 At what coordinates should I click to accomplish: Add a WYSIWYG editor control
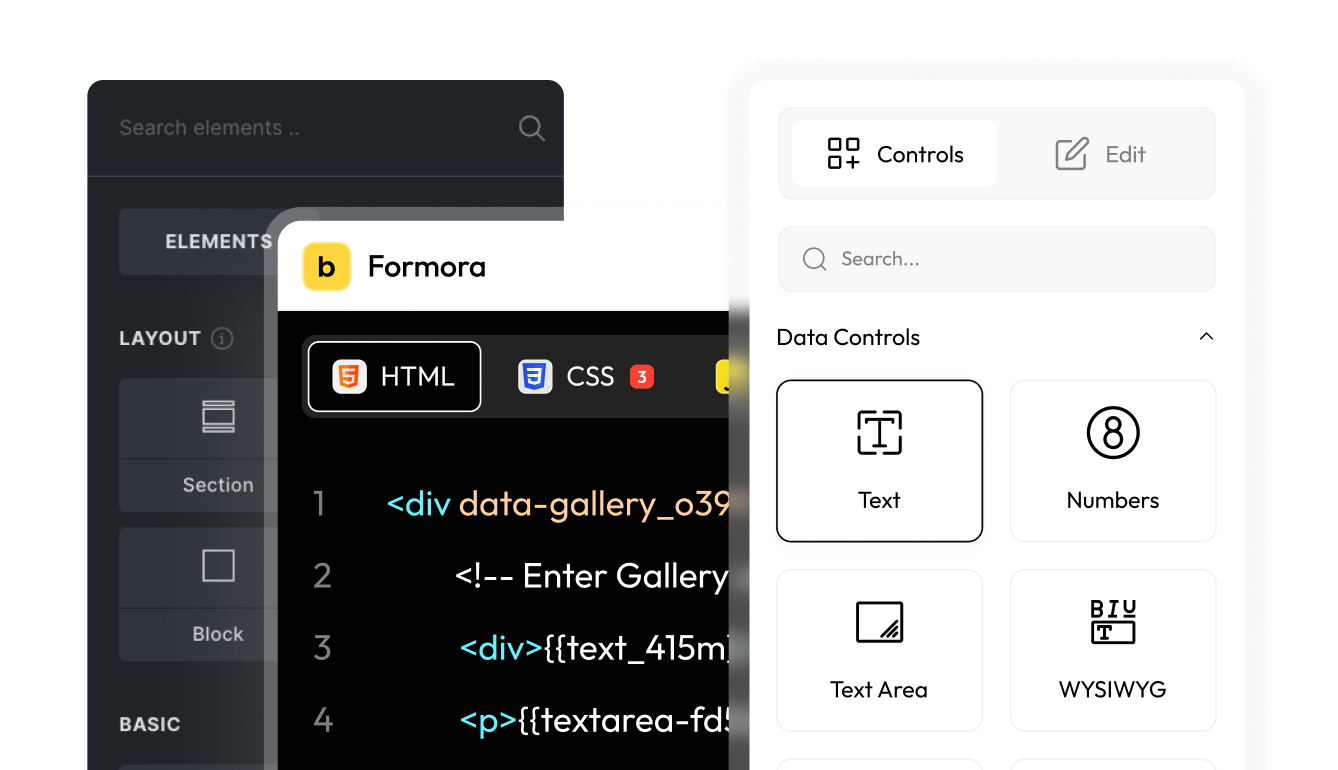pos(1112,650)
